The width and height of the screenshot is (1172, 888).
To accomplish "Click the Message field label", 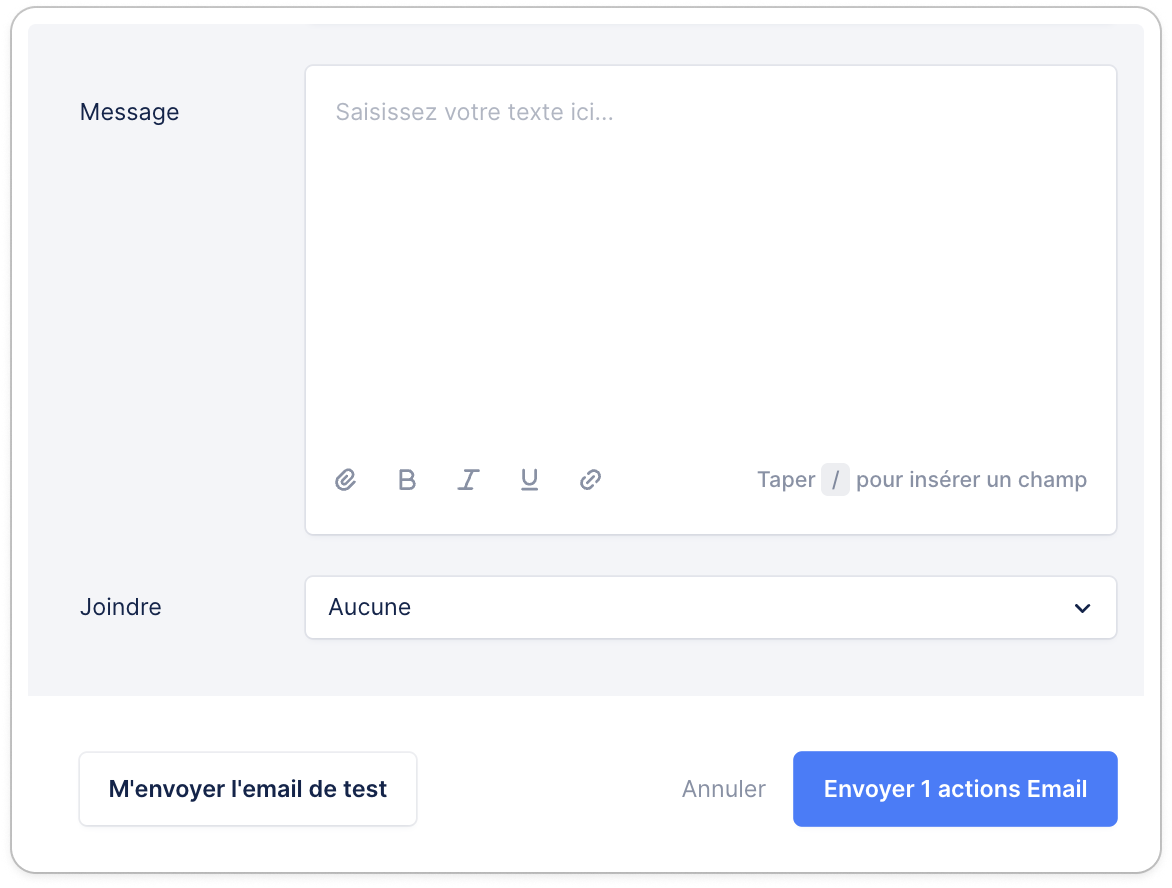I will tap(129, 112).
